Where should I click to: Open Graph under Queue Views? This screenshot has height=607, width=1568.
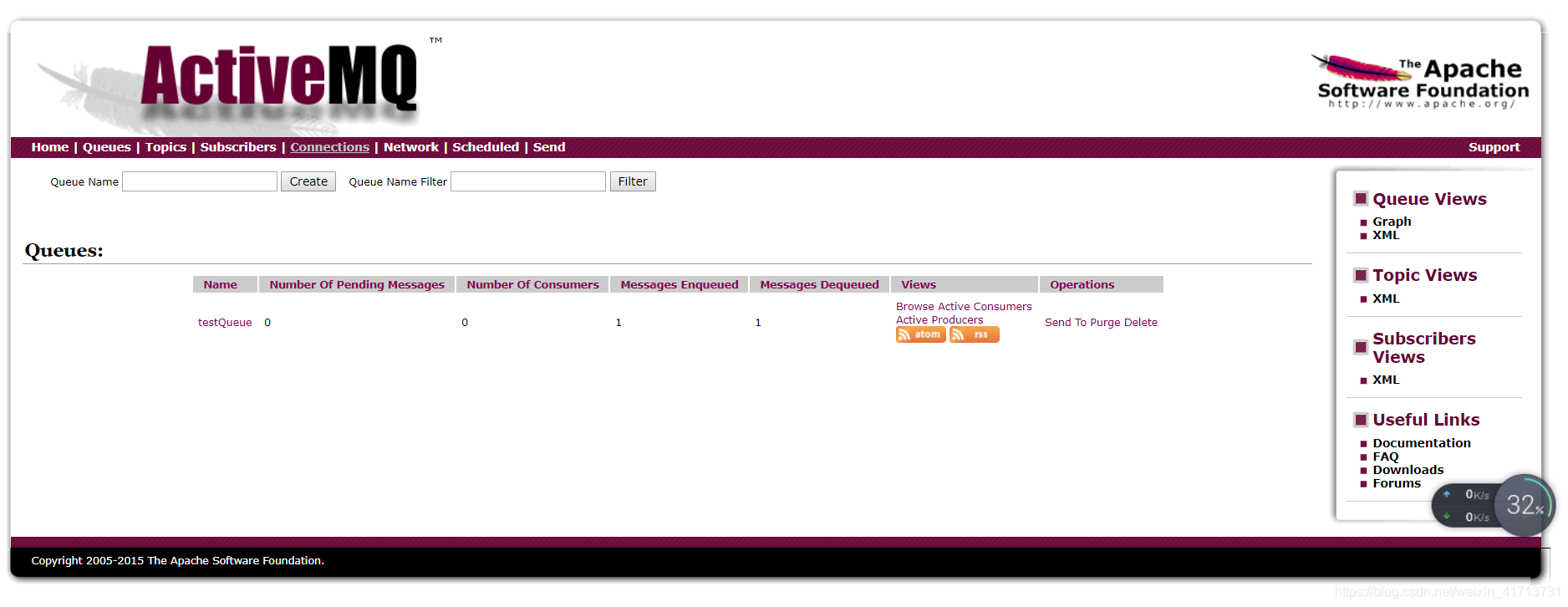coord(1392,222)
